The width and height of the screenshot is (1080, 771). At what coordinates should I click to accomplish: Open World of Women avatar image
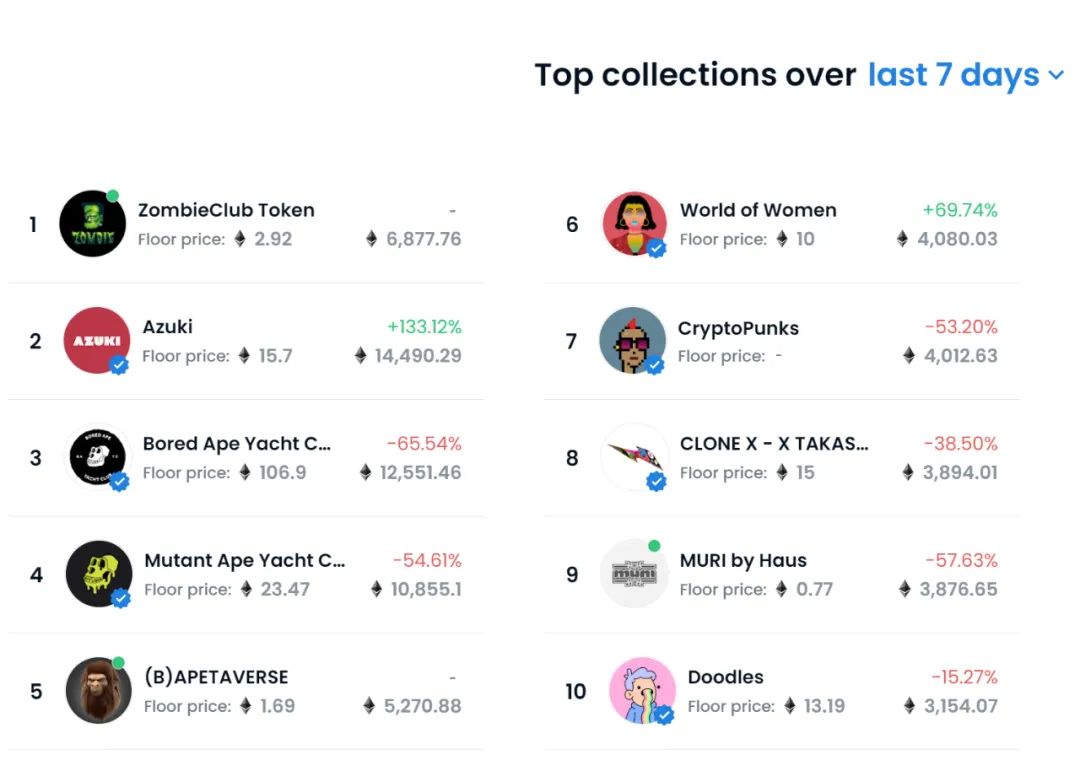pyautogui.click(x=634, y=224)
